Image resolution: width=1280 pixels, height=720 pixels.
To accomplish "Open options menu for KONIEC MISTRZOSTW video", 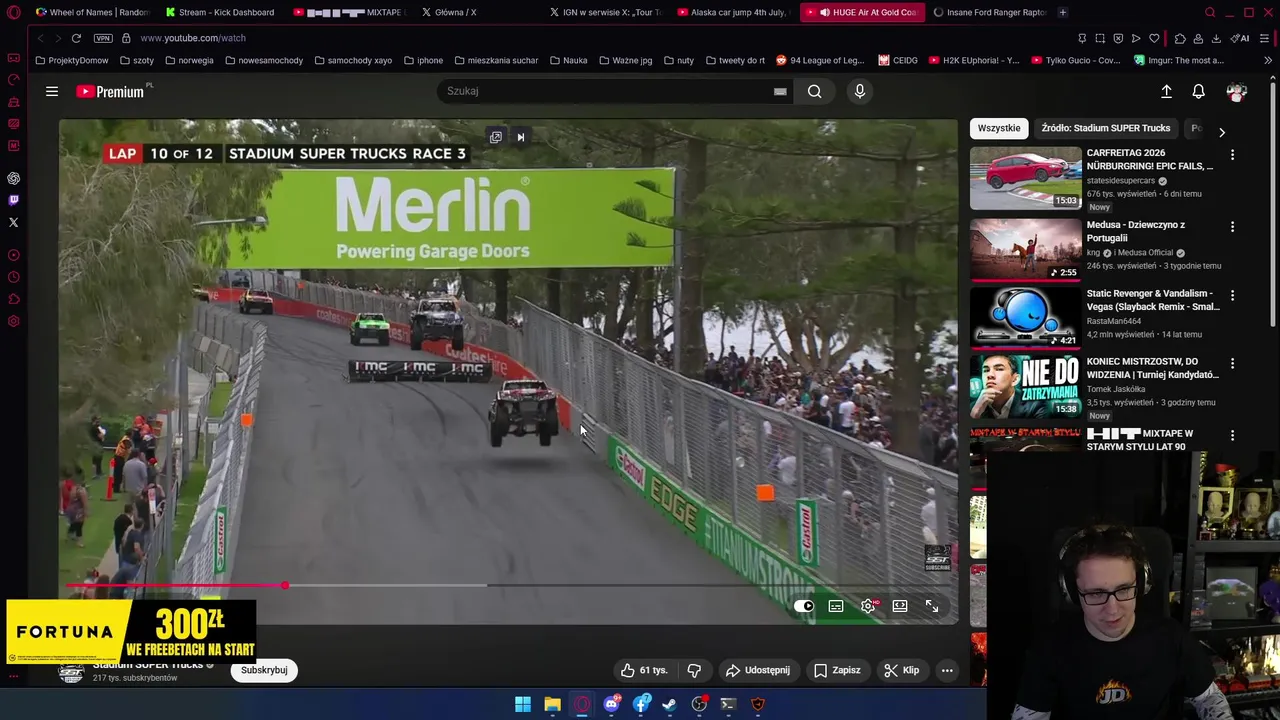I will click(1232, 364).
